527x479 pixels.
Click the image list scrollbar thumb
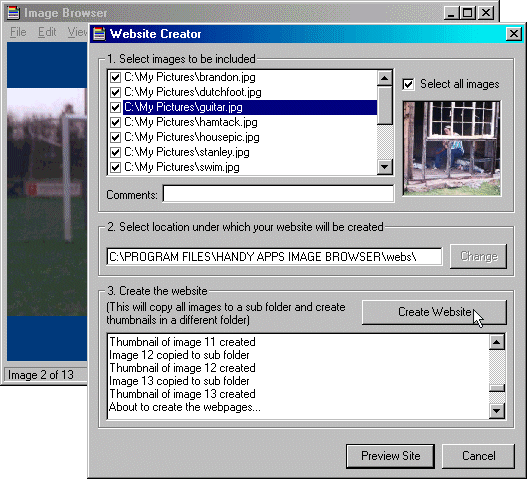385,105
